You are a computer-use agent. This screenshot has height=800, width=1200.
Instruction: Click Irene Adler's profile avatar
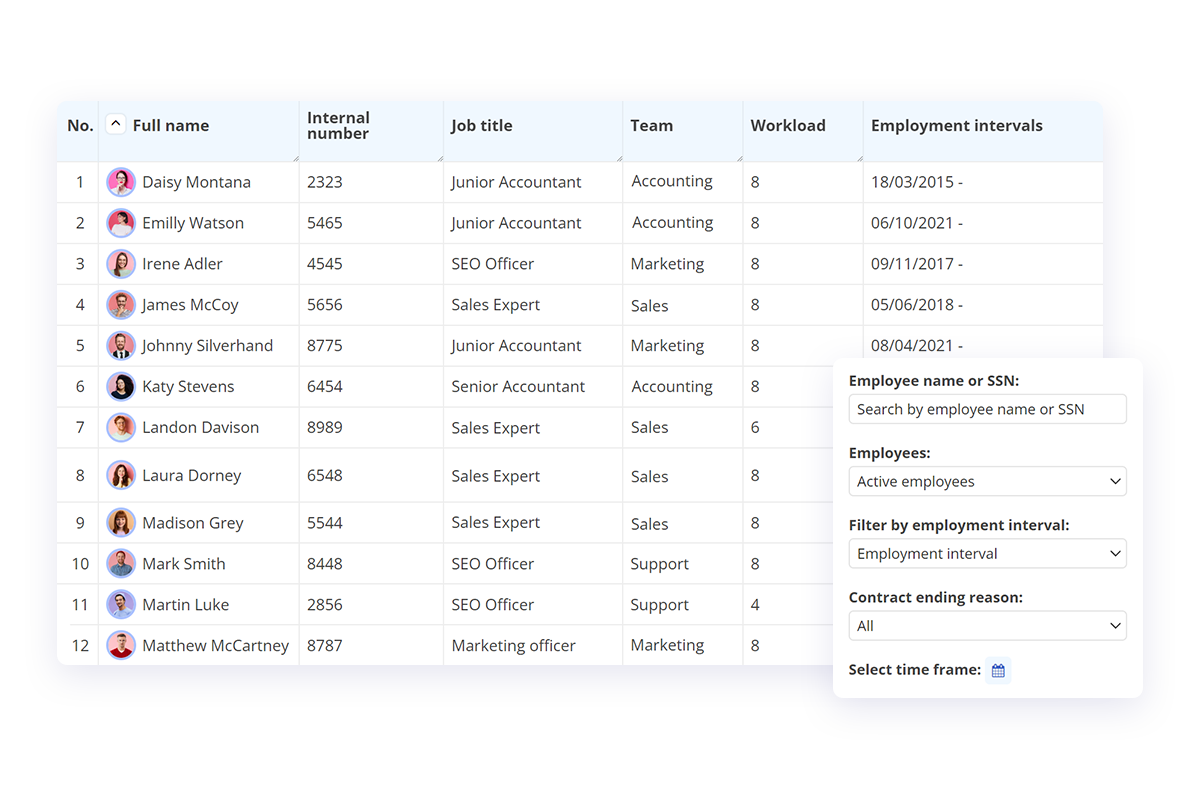coord(121,264)
